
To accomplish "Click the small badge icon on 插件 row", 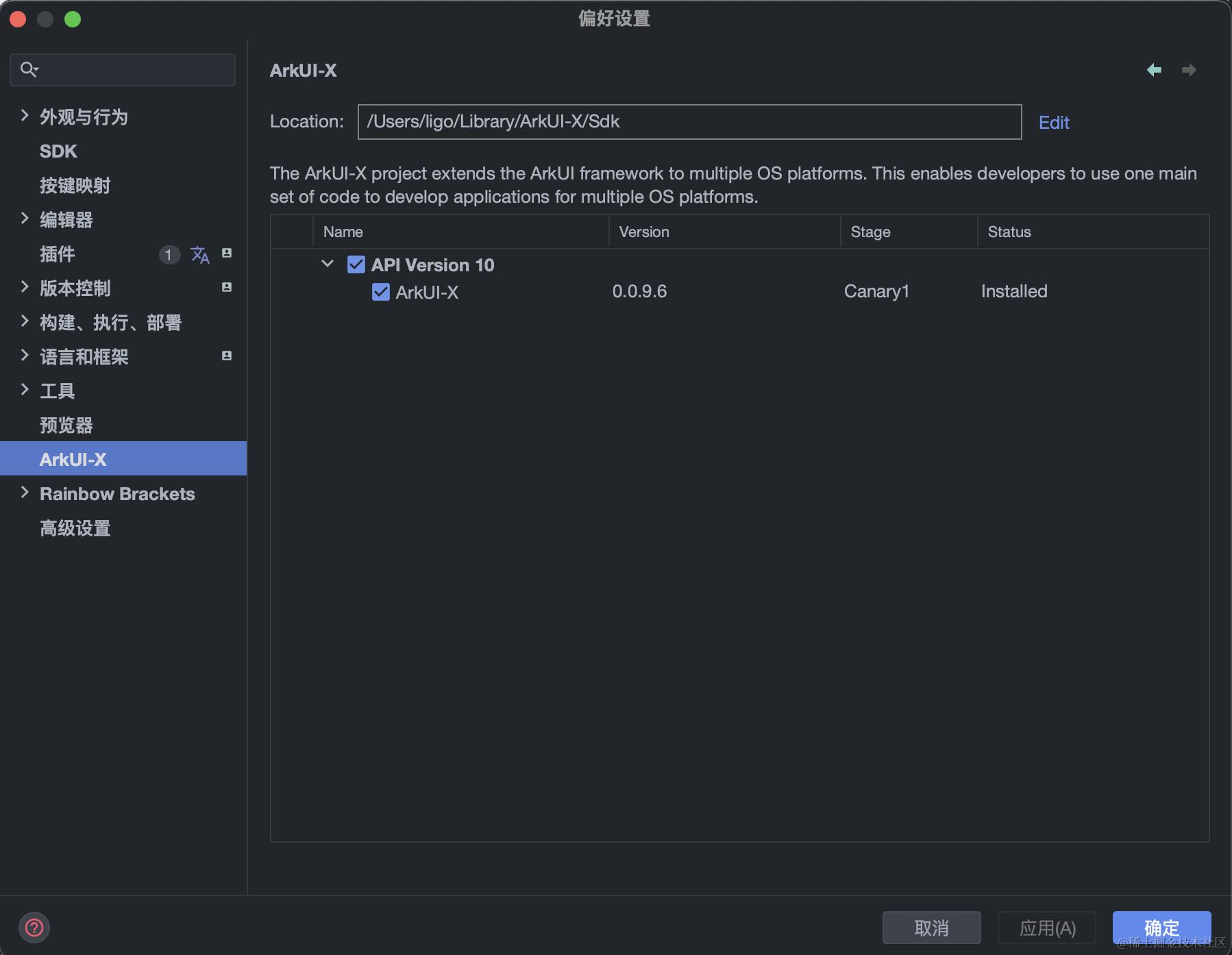I will point(227,253).
